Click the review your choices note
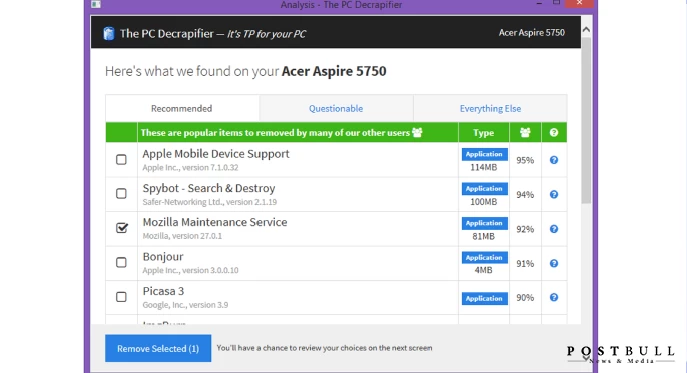Image resolution: width=687 pixels, height=373 pixels. [x=324, y=348]
